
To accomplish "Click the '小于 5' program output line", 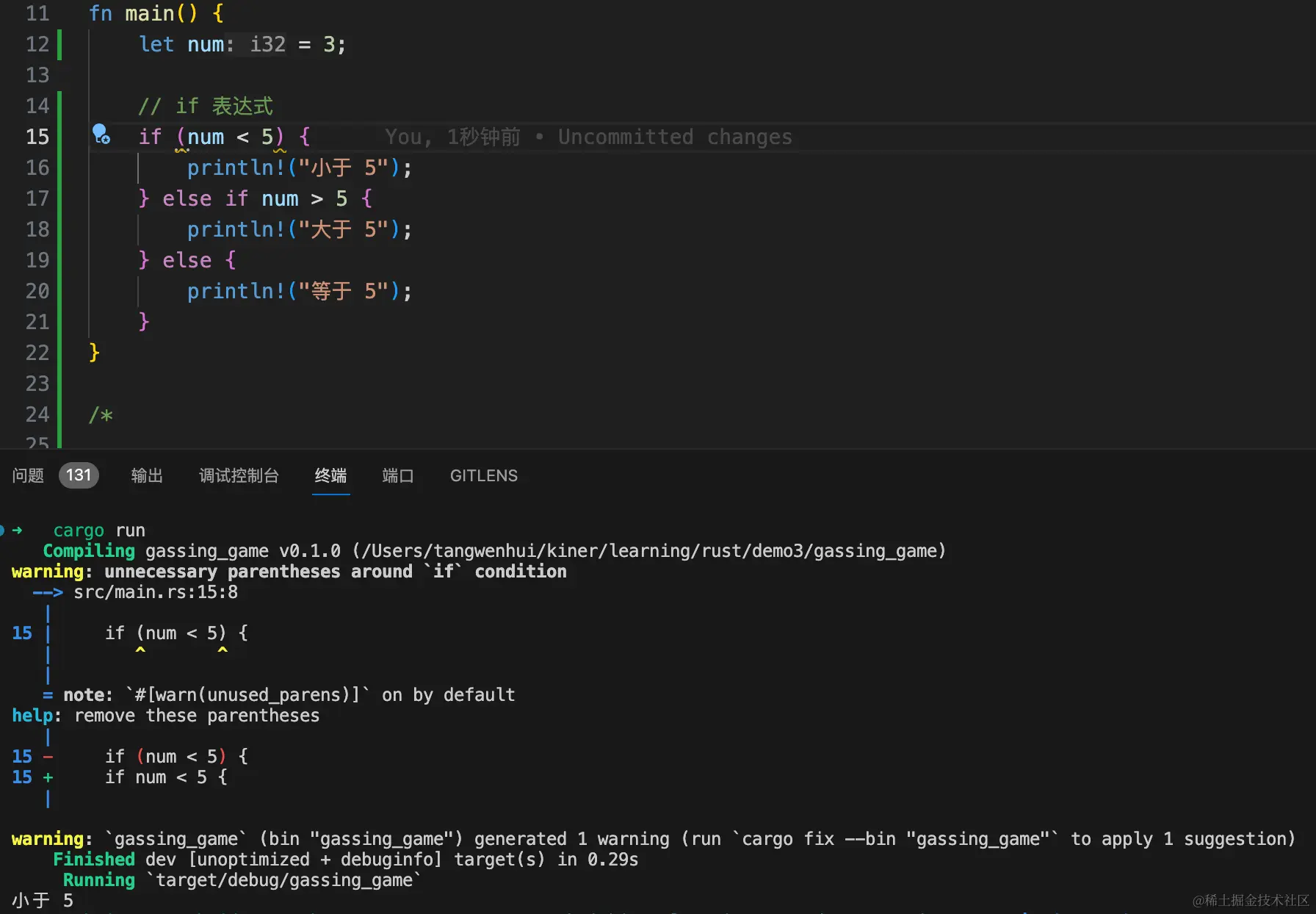I will click(x=43, y=901).
